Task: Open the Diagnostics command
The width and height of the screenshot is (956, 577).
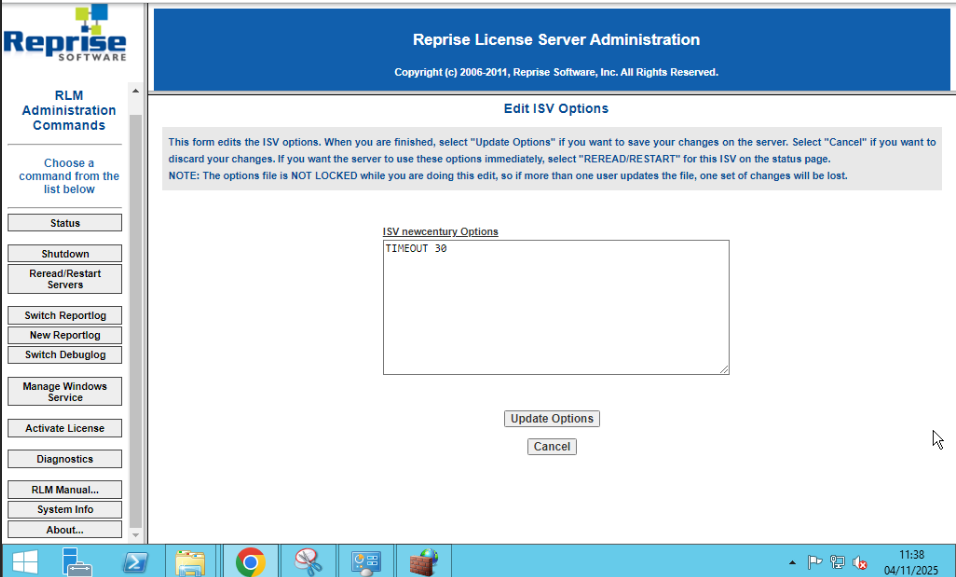Action: pyautogui.click(x=65, y=459)
